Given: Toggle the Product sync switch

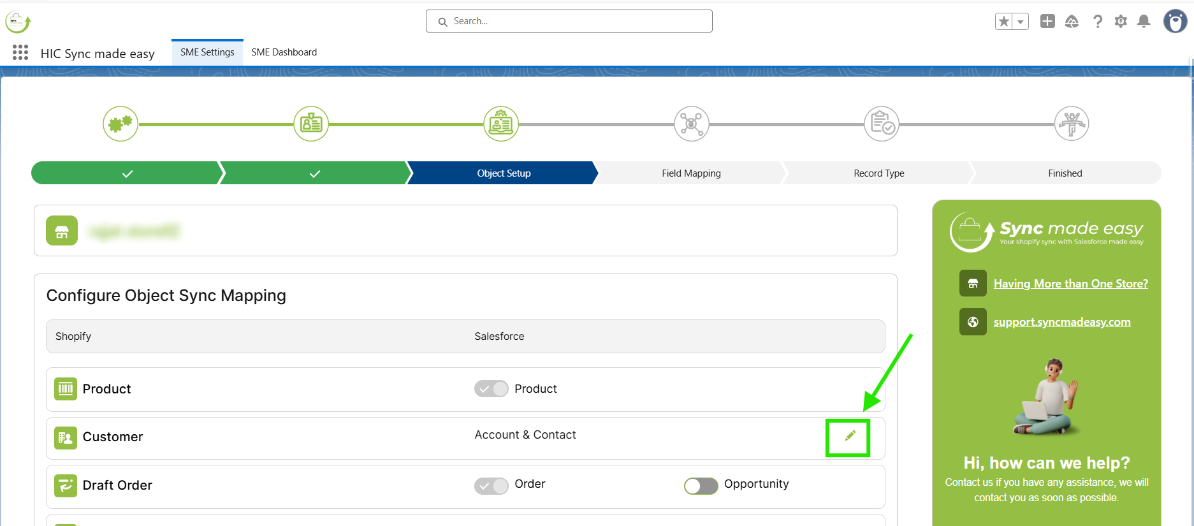Looking at the screenshot, I should tap(491, 389).
